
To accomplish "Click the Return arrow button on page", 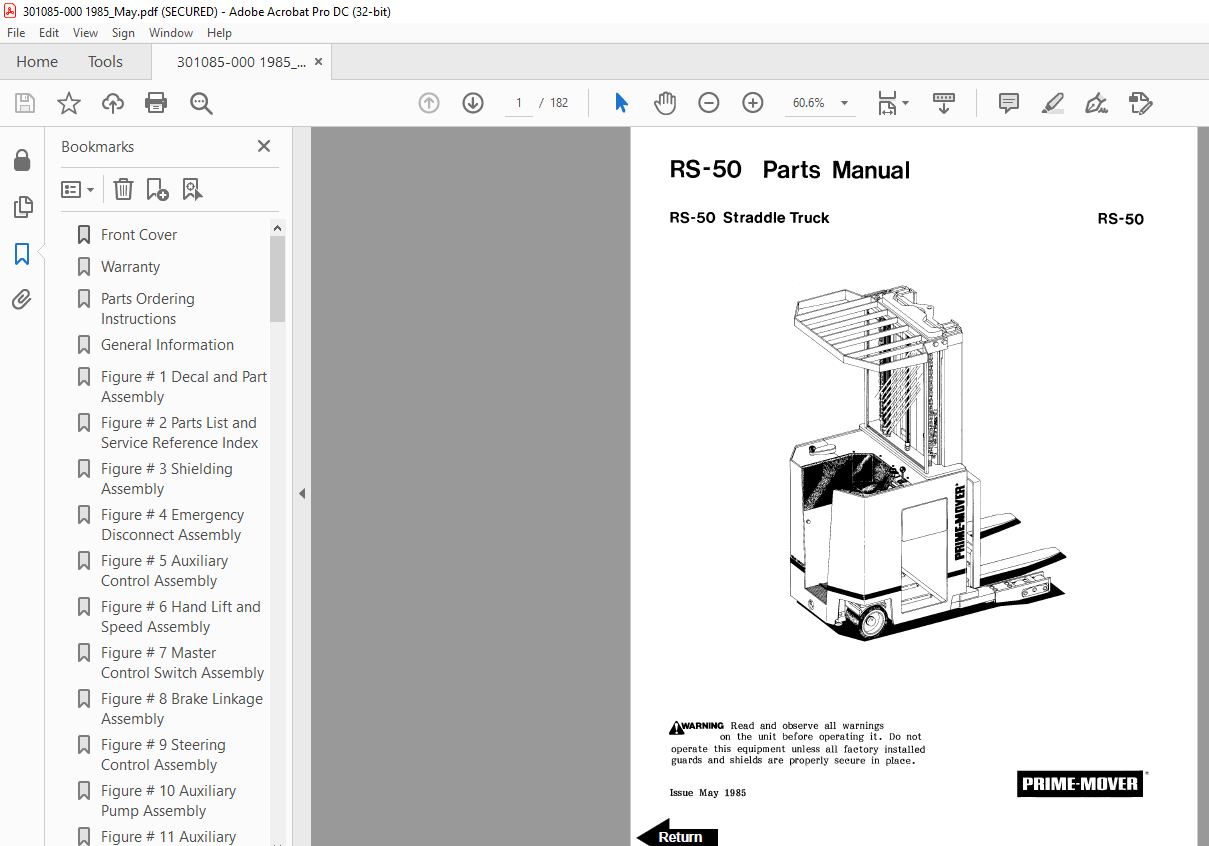I will pos(677,834).
